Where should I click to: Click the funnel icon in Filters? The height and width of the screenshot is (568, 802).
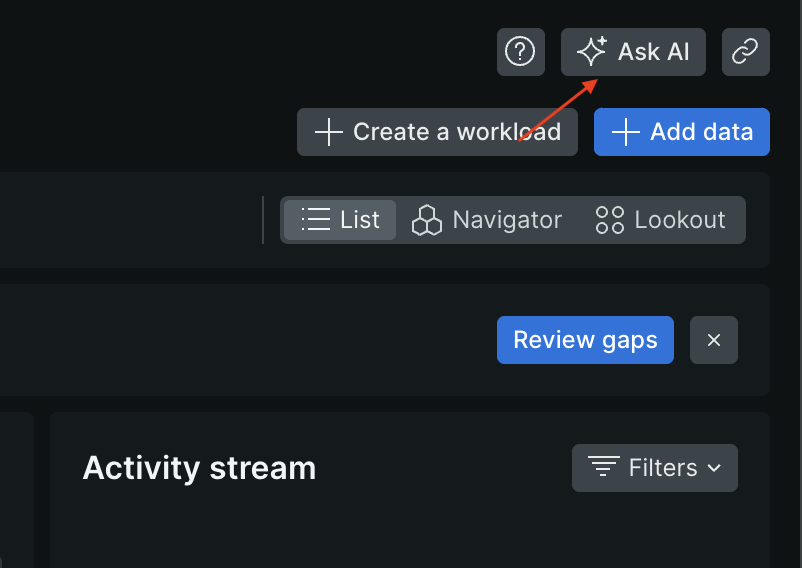tap(603, 467)
